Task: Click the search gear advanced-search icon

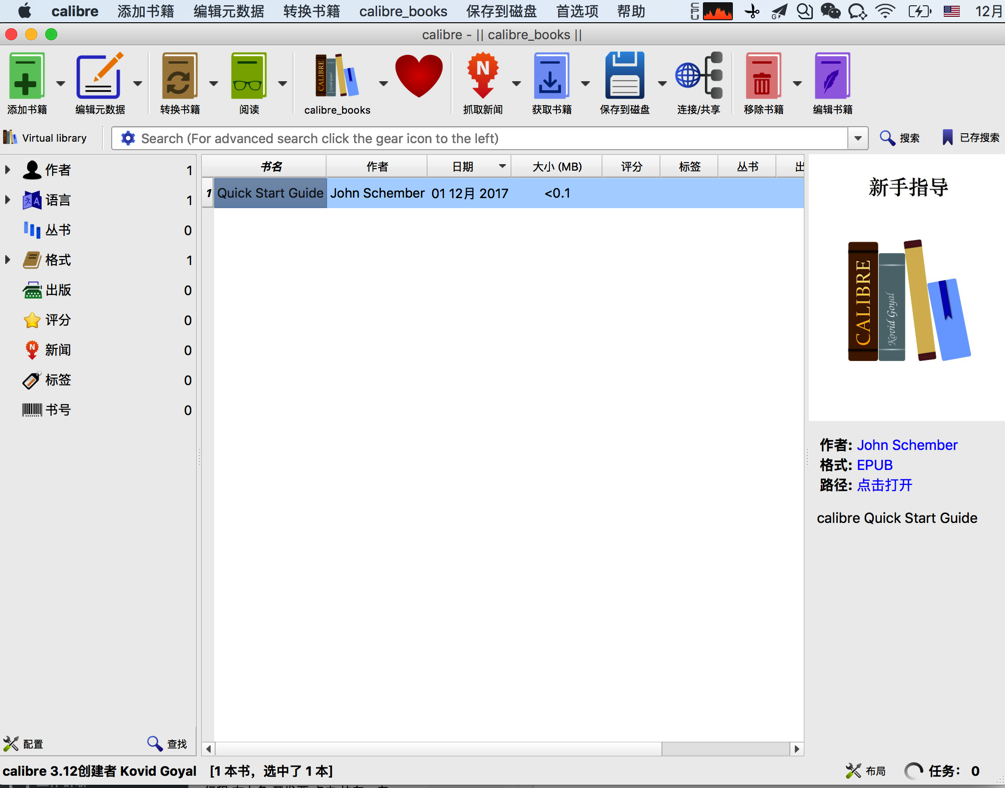Action: (x=128, y=138)
